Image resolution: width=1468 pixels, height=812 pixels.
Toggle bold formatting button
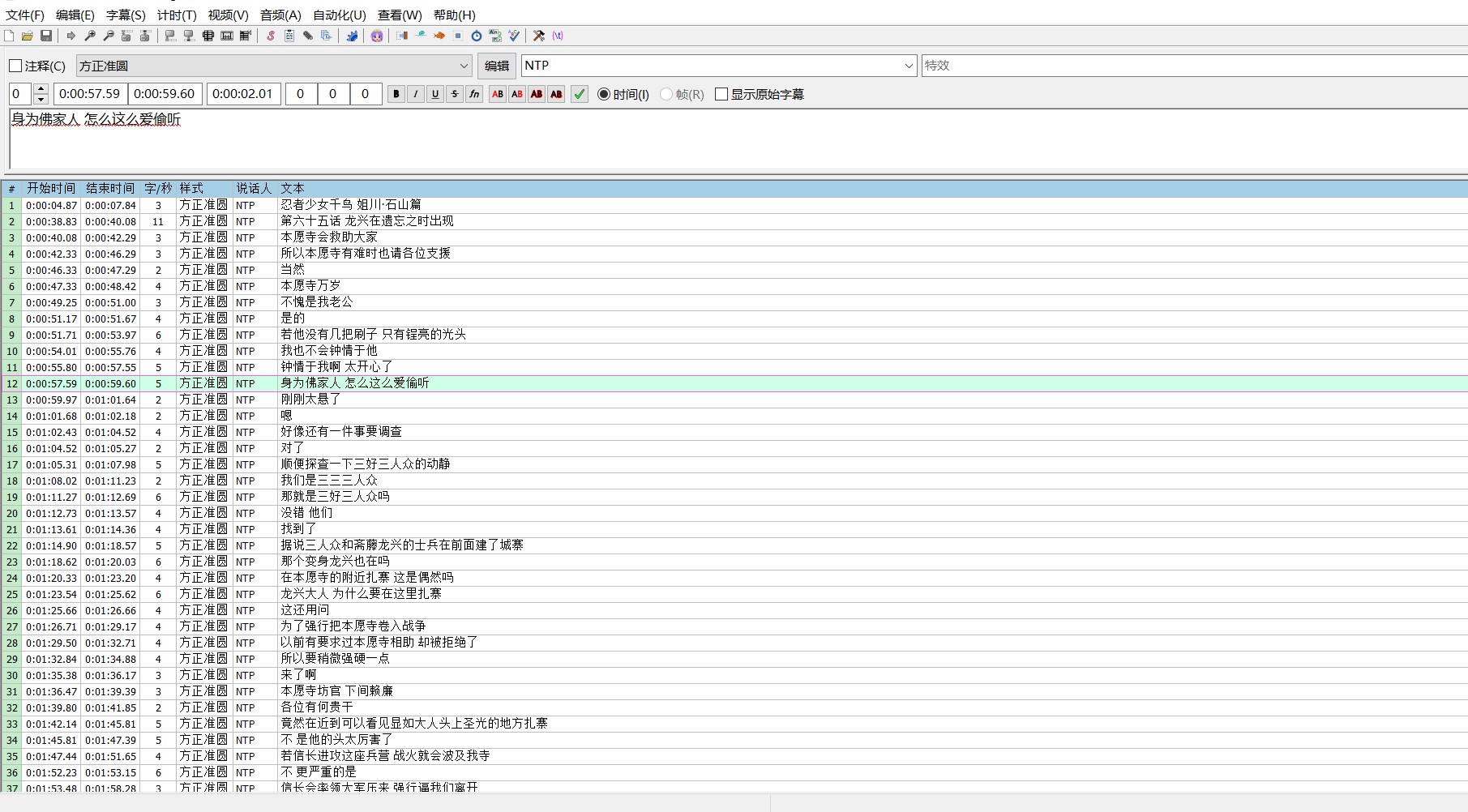(x=396, y=94)
